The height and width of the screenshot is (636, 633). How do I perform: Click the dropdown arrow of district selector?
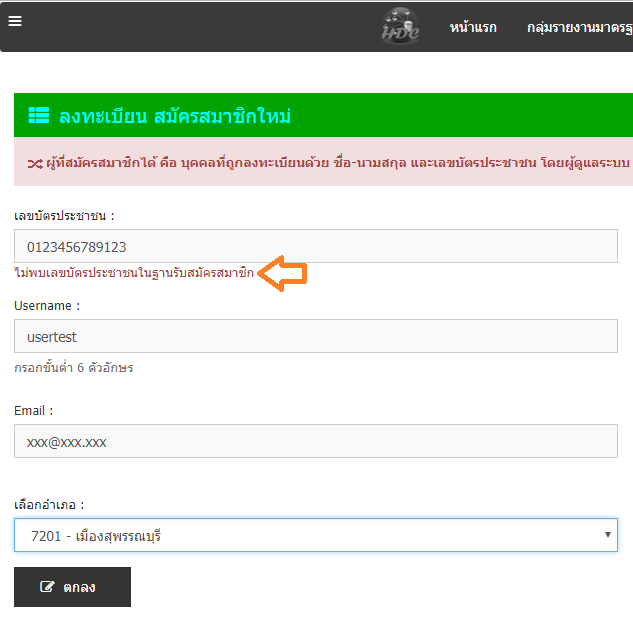pos(608,535)
